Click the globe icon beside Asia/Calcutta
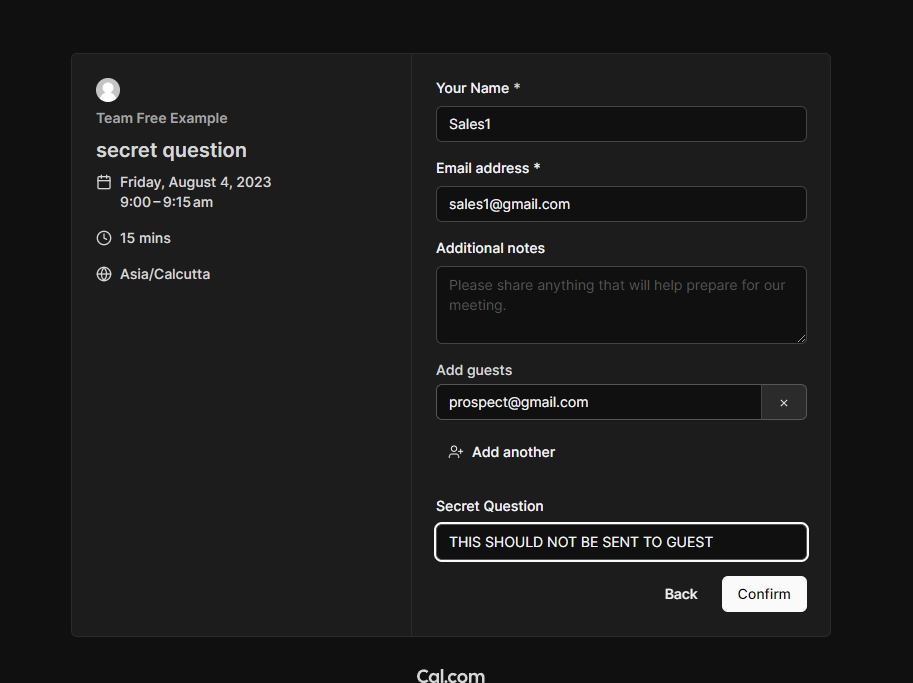This screenshot has width=913, height=683. (x=104, y=274)
